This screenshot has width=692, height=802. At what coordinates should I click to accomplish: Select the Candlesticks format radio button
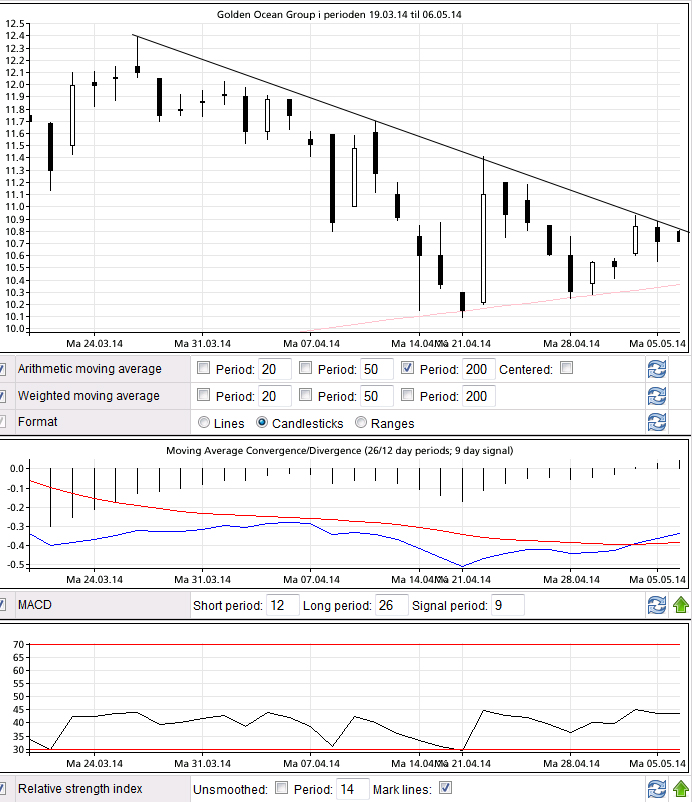tap(263, 423)
